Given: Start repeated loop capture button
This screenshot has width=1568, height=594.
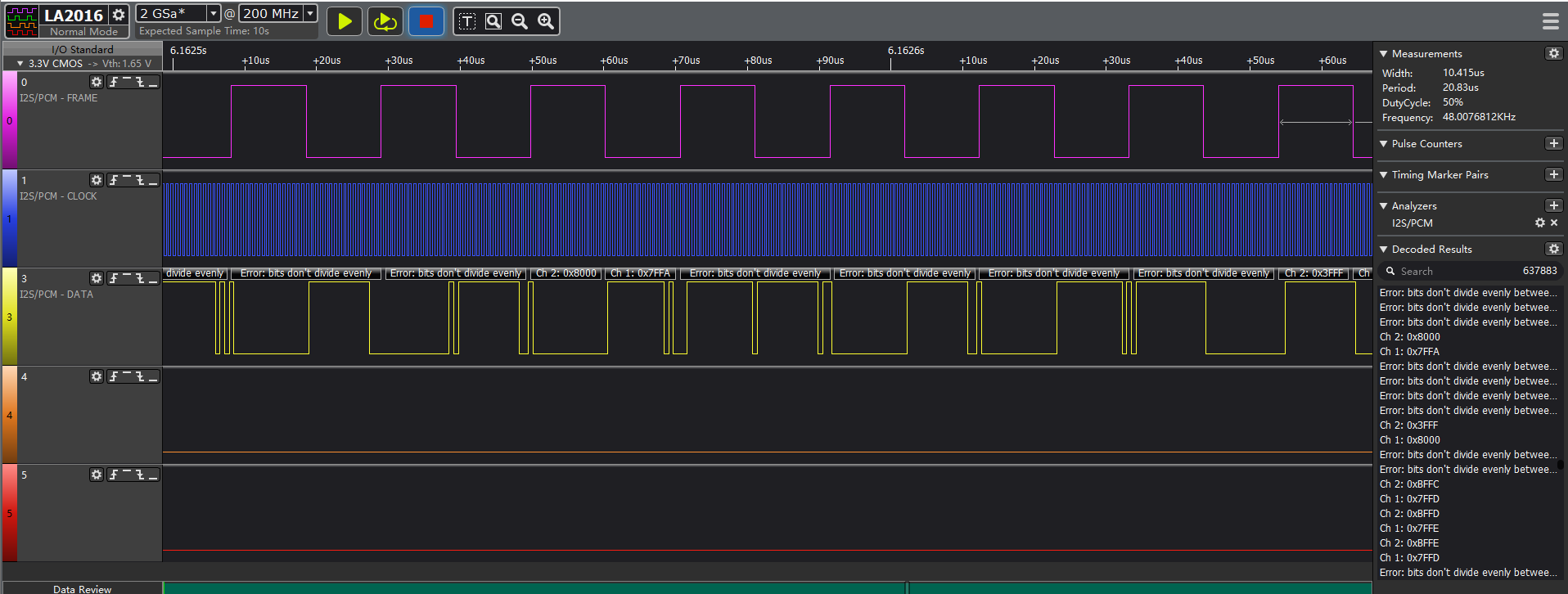Looking at the screenshot, I should pyautogui.click(x=385, y=21).
